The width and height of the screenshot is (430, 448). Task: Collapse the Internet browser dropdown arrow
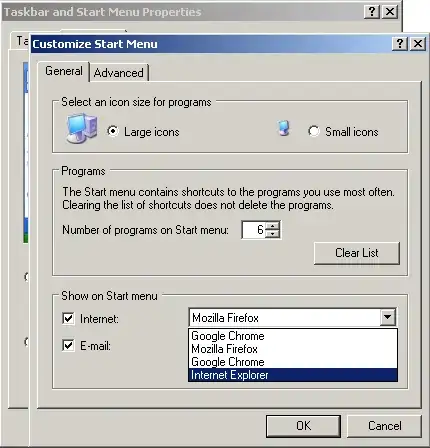pos(388,317)
